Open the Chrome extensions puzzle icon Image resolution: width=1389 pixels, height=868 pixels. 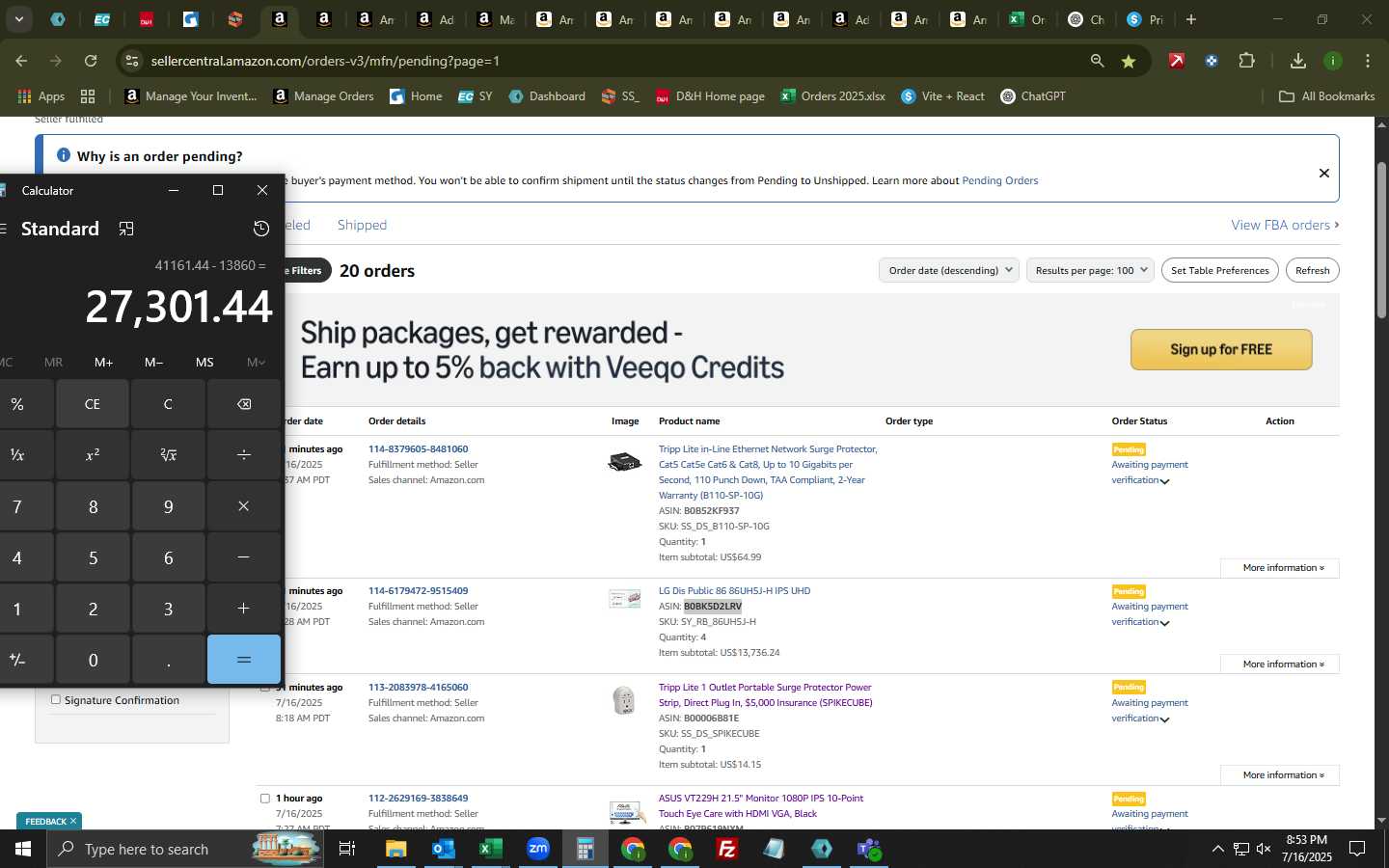[1246, 61]
